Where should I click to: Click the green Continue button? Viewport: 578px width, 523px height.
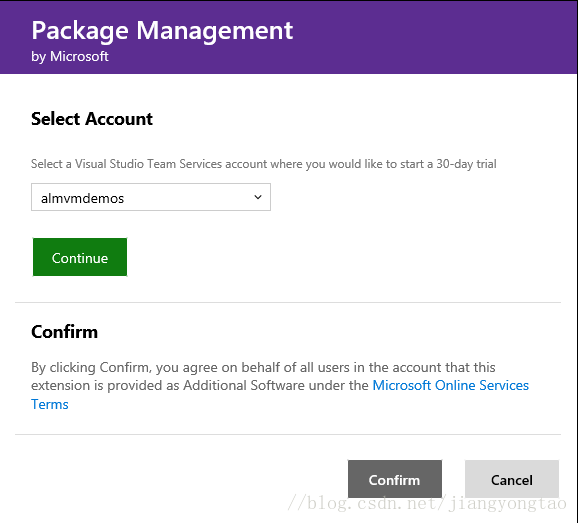[80, 257]
